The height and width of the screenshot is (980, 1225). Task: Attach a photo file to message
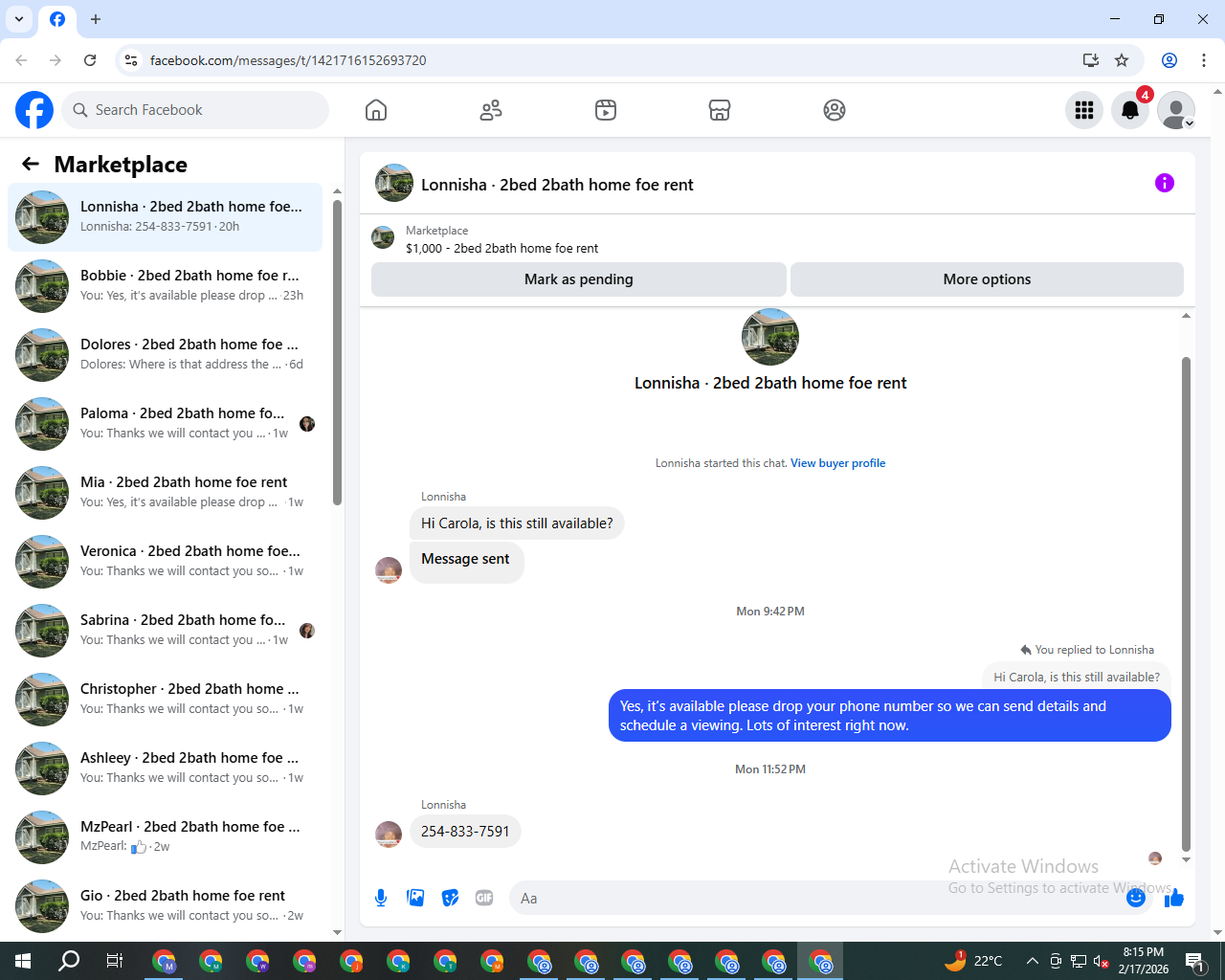coord(415,898)
